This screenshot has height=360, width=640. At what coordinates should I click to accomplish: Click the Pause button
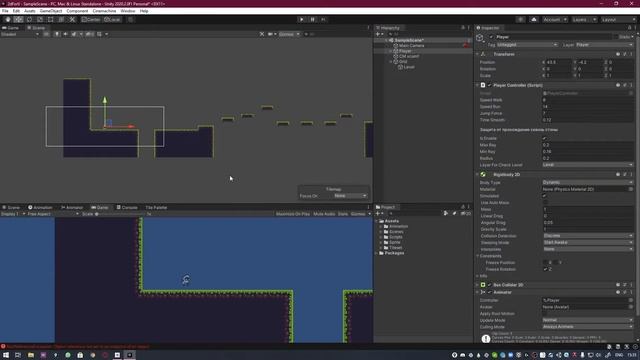click(312, 20)
